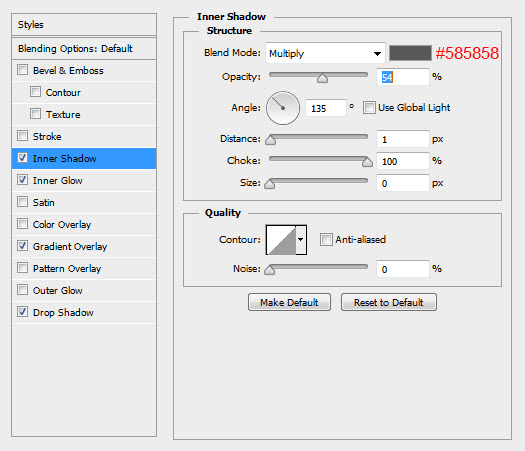Viewport: 525px width, 451px height.
Task: Click the Choke percent input field
Action: [403, 161]
